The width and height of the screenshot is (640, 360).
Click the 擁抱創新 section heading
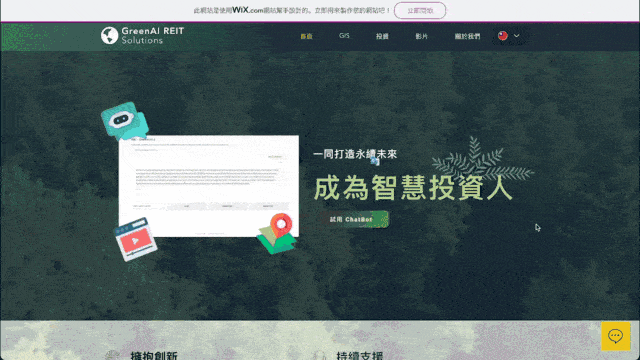(x=154, y=356)
